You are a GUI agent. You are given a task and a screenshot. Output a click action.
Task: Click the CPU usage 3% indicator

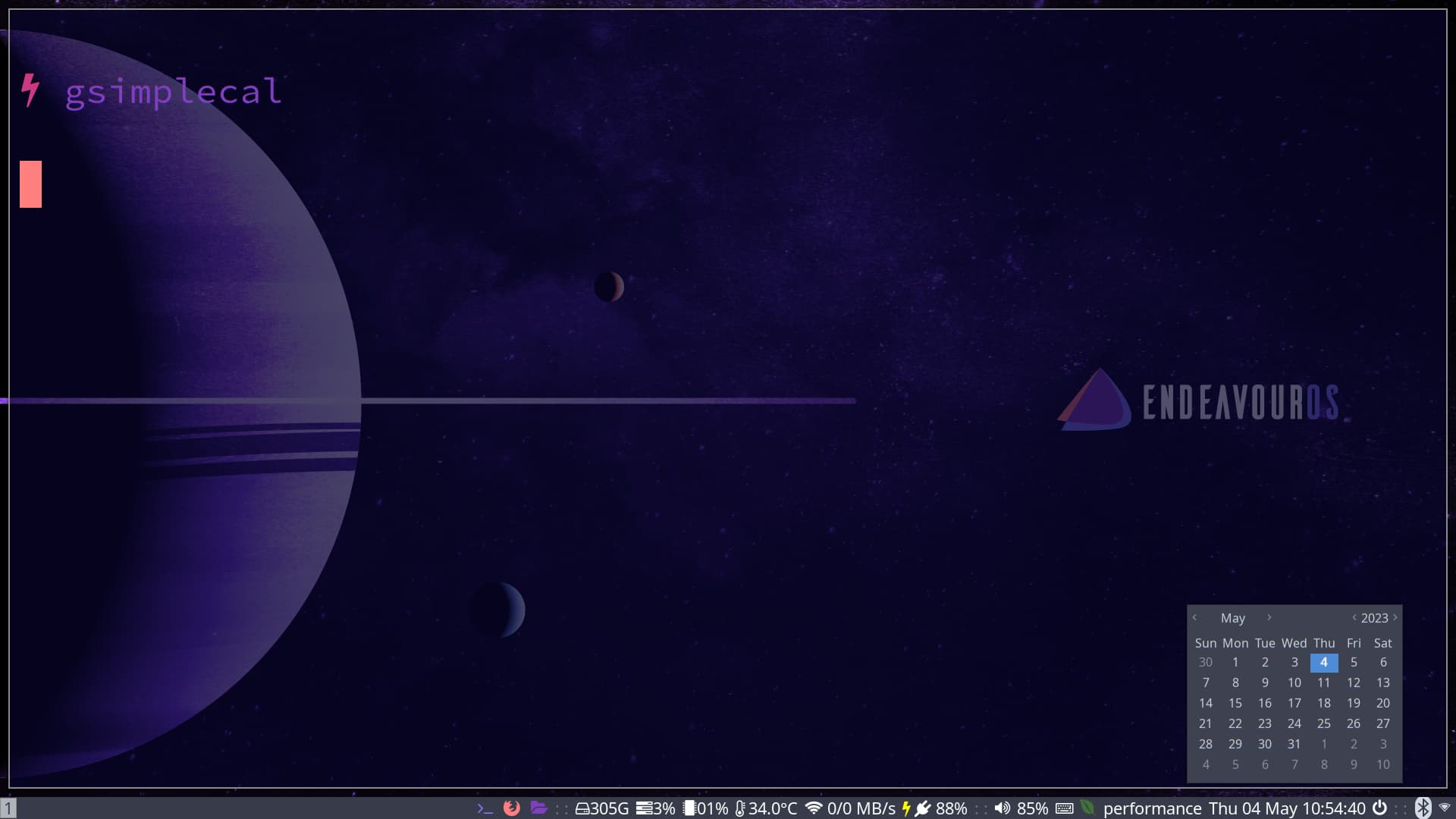coord(655,808)
